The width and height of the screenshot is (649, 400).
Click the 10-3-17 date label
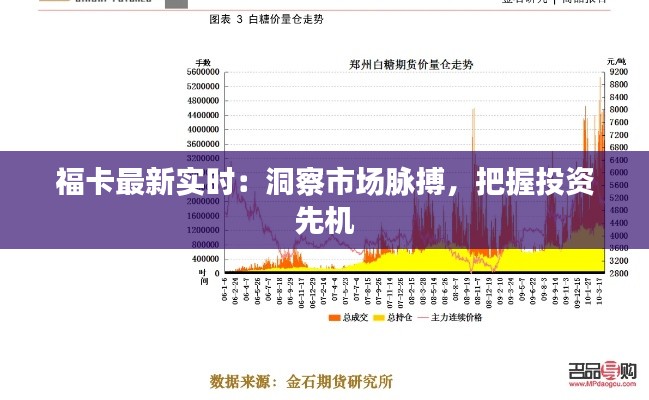click(599, 292)
